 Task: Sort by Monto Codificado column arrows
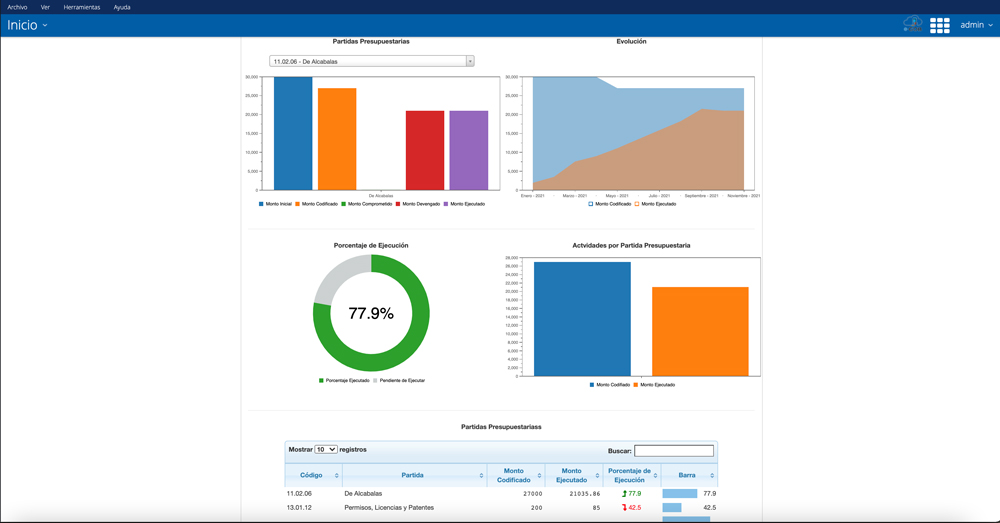pyautogui.click(x=539, y=476)
